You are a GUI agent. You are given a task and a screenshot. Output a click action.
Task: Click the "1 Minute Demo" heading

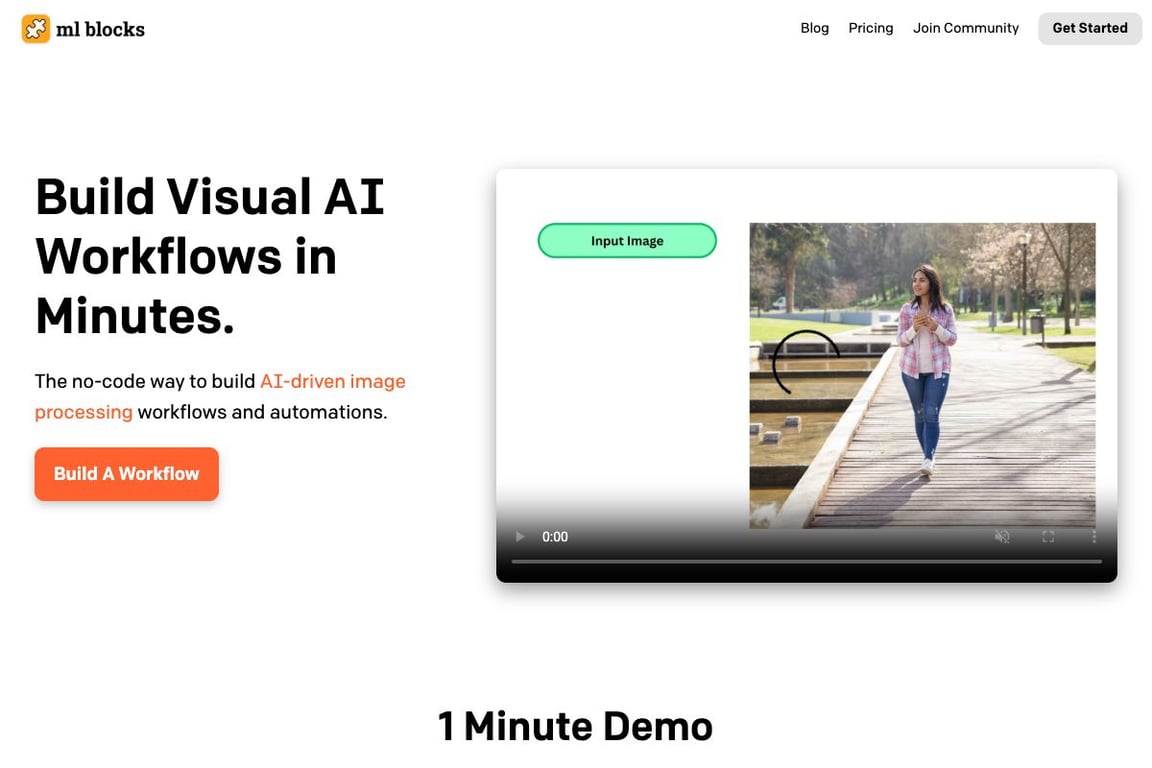(575, 726)
